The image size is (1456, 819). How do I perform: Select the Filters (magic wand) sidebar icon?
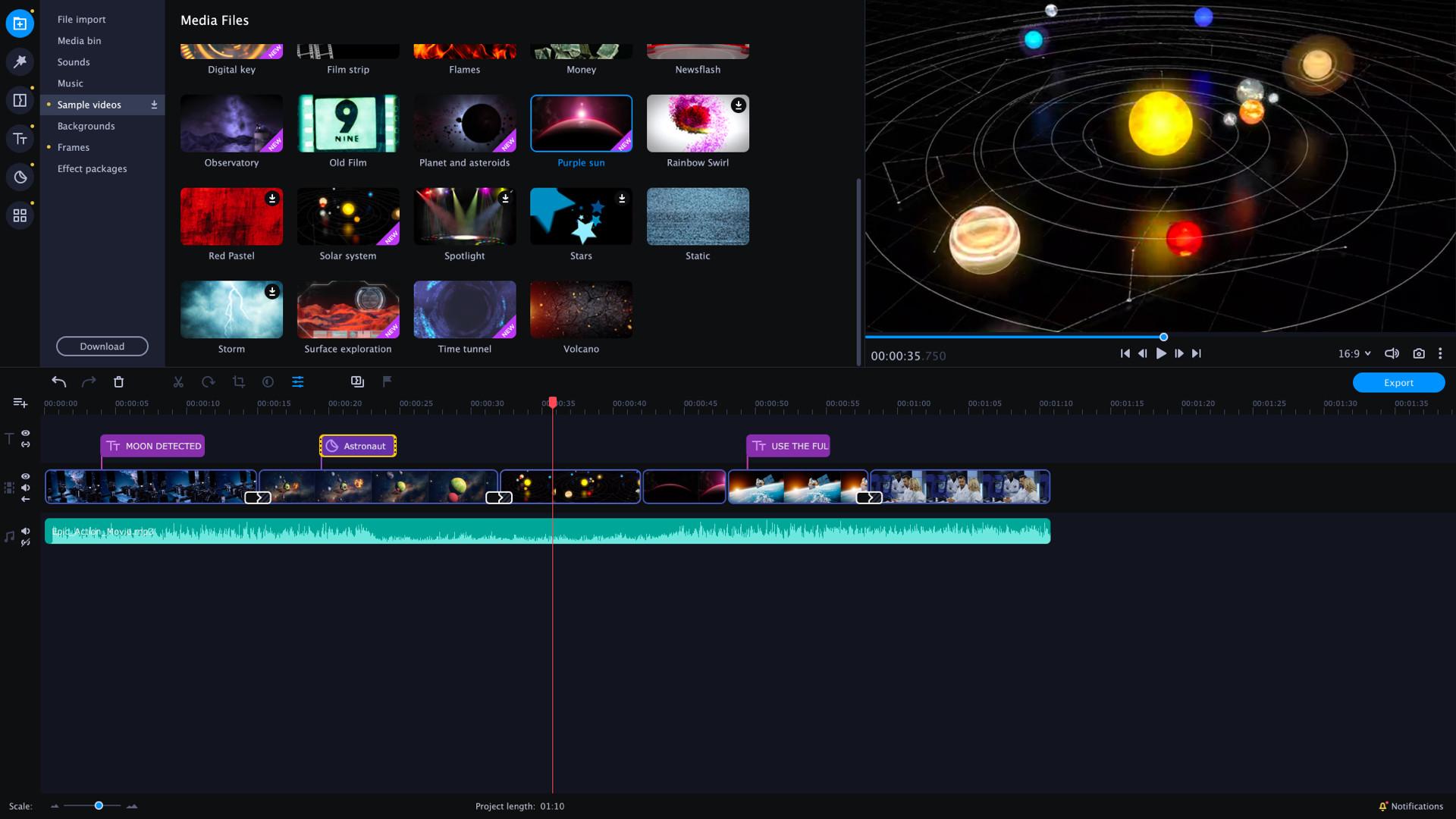[20, 63]
